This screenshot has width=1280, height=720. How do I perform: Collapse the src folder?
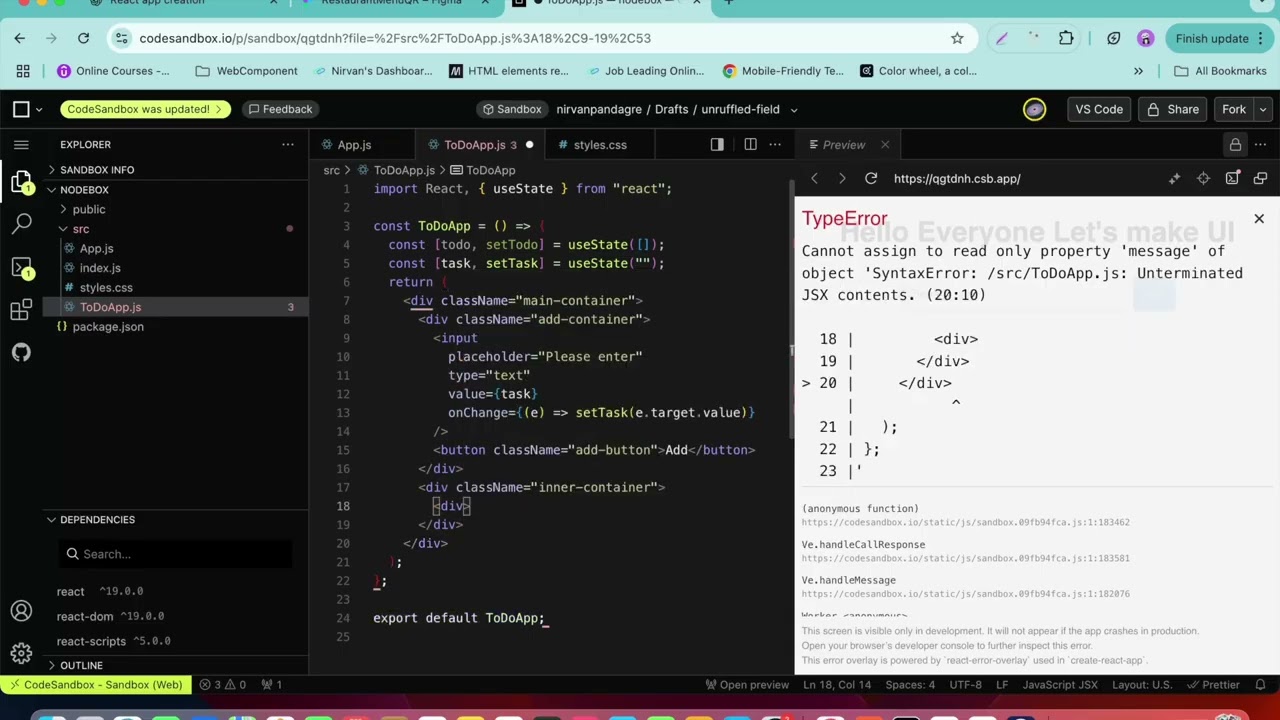click(x=80, y=229)
